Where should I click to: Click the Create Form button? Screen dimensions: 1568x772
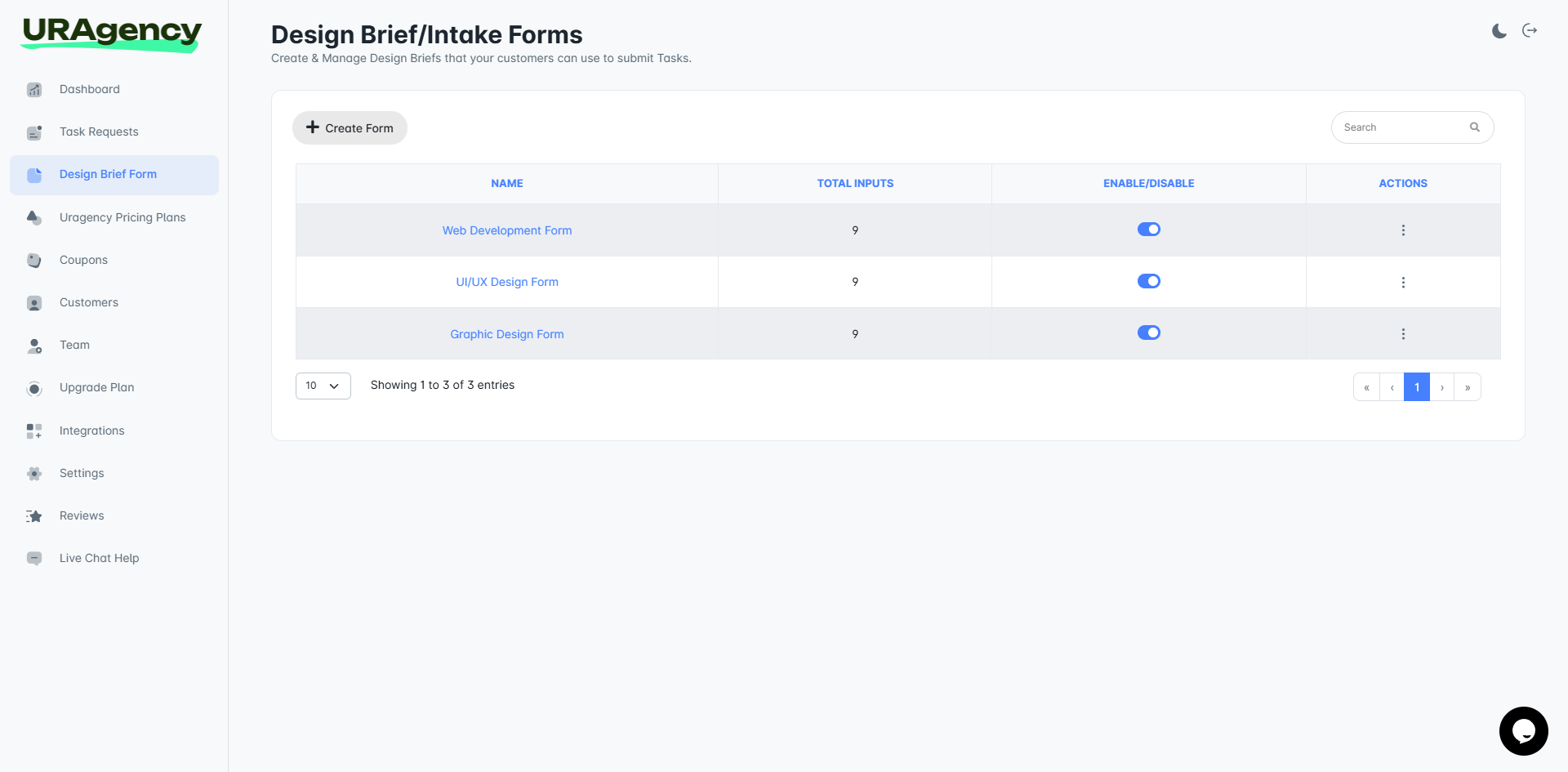350,127
